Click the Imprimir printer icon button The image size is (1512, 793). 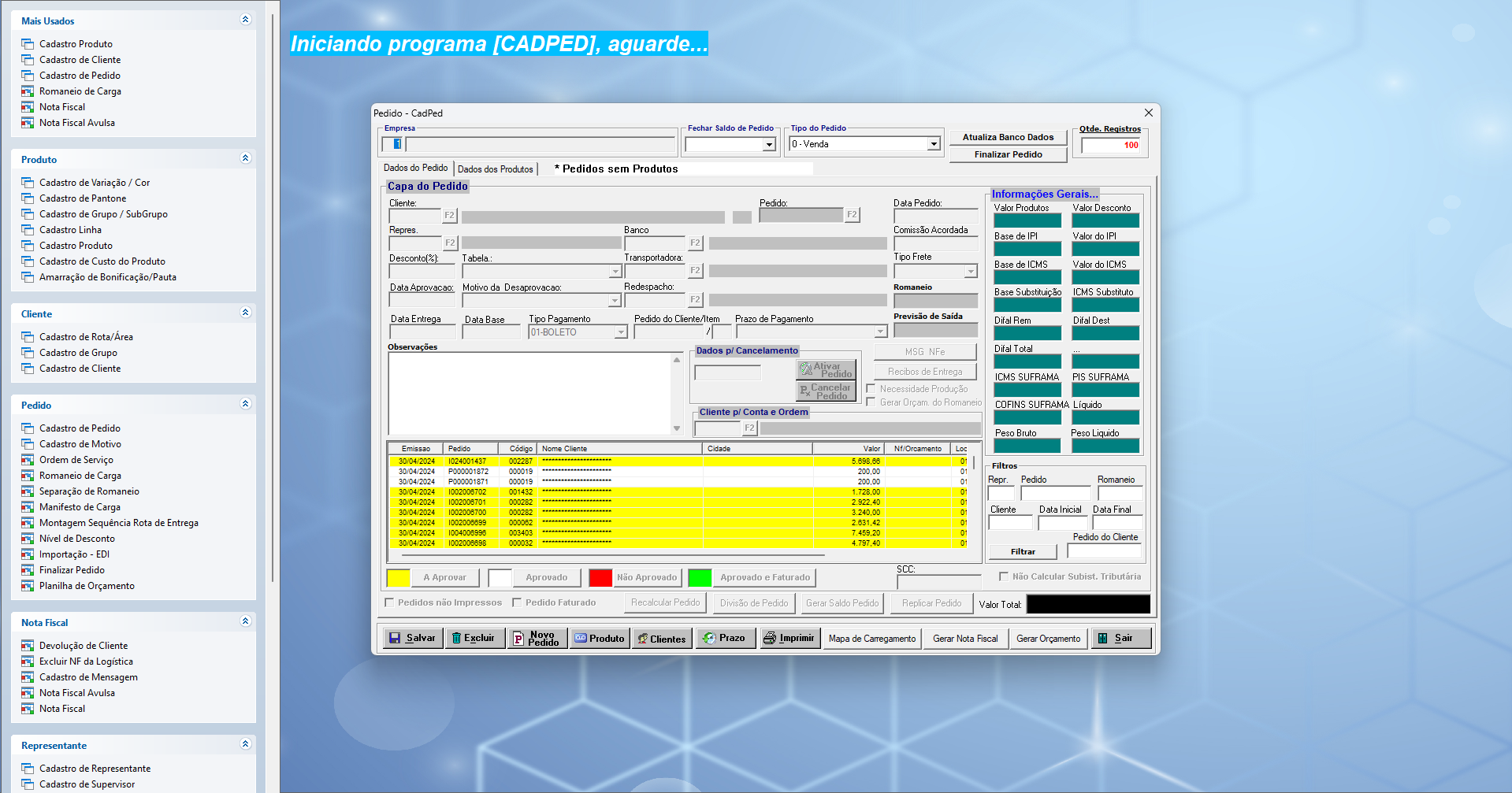click(x=790, y=638)
